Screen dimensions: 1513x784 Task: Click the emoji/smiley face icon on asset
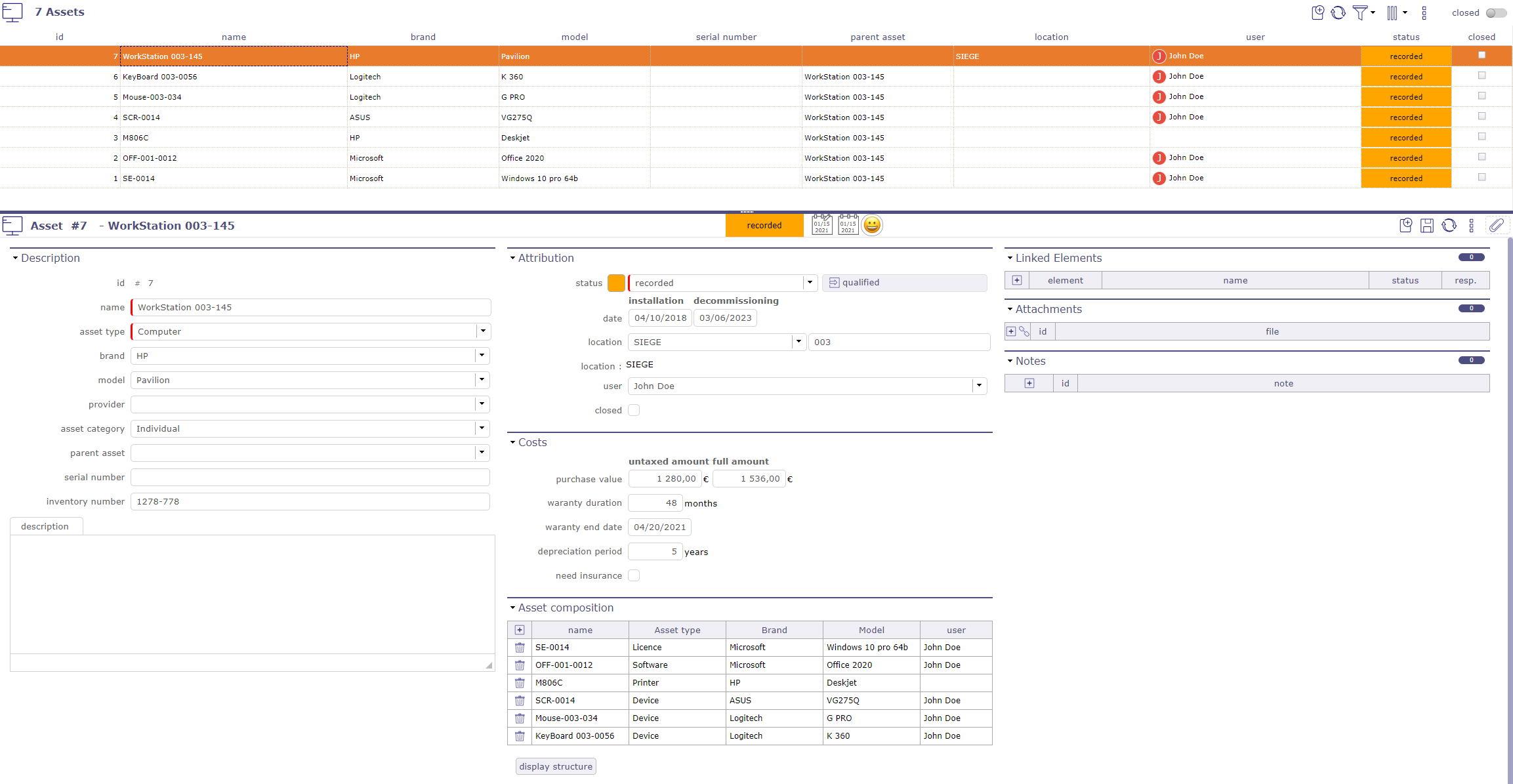tap(871, 225)
